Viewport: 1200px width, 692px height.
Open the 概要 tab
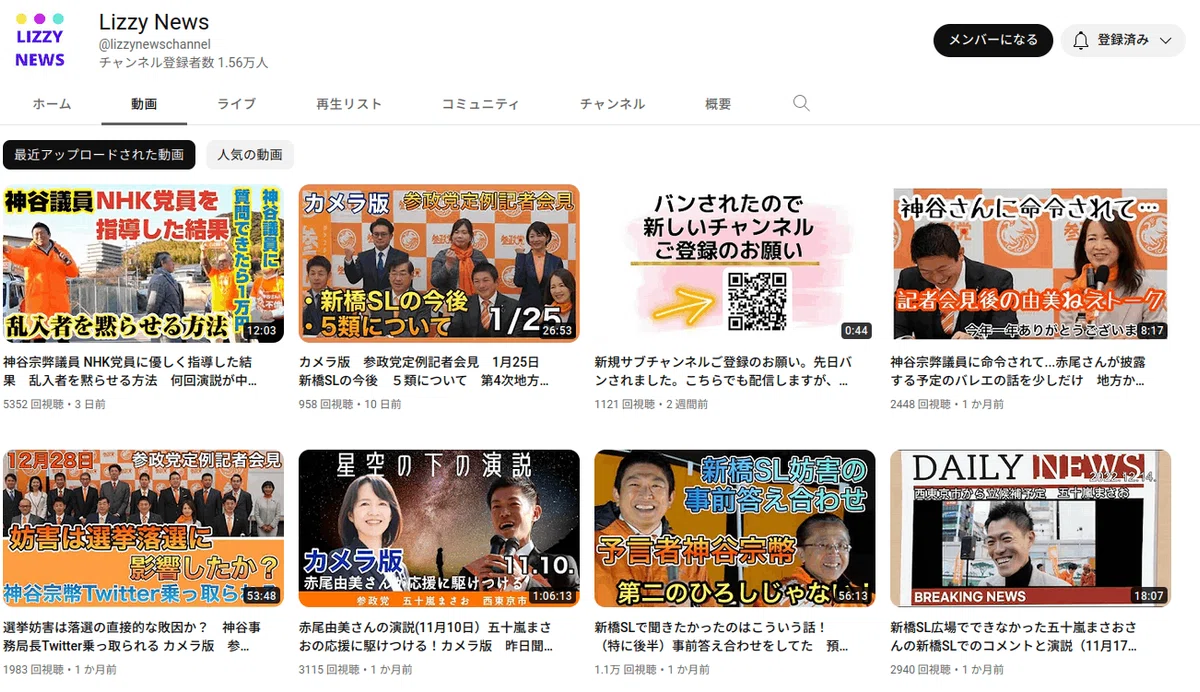718,104
